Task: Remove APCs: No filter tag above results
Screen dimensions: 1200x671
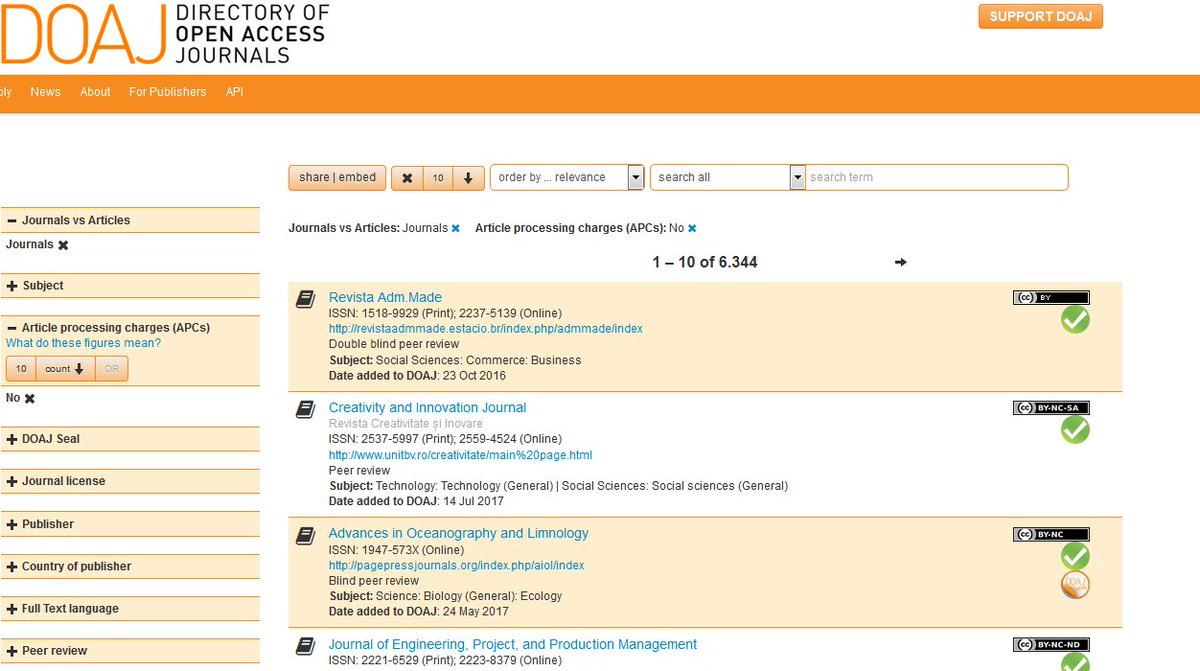Action: coord(692,228)
